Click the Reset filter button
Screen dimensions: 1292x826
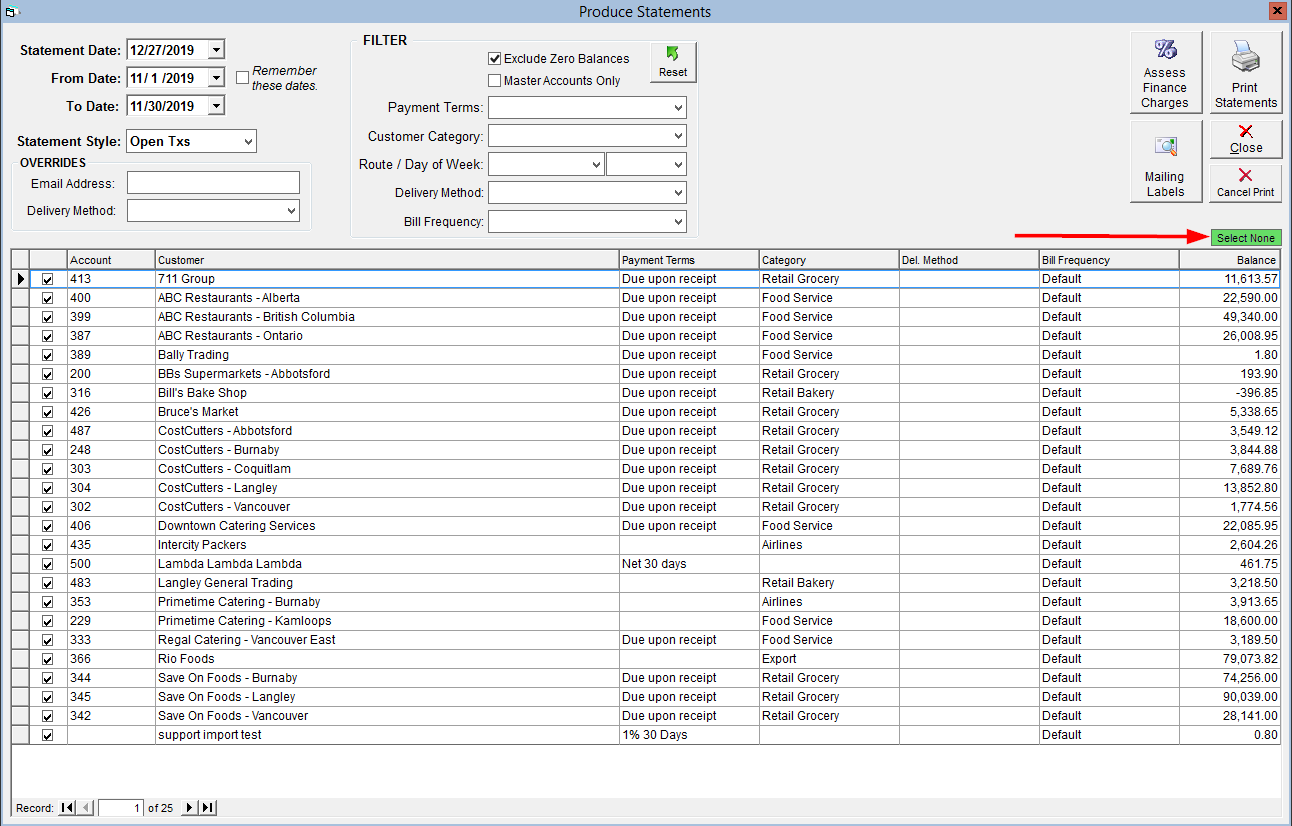point(673,62)
